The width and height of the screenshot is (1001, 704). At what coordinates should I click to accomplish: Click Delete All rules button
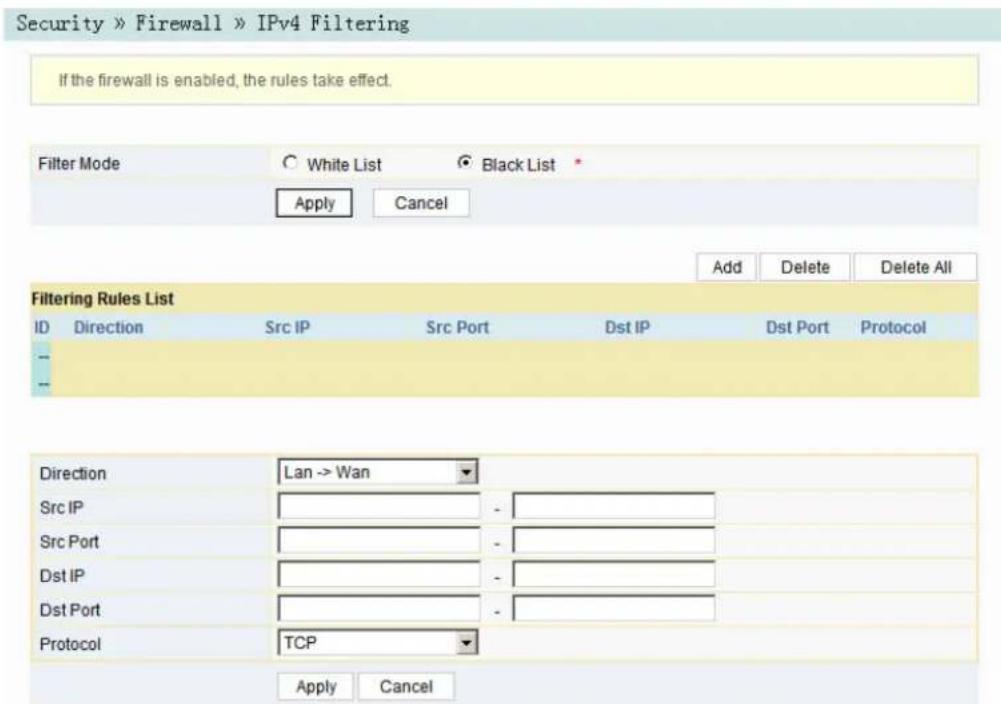[915, 267]
